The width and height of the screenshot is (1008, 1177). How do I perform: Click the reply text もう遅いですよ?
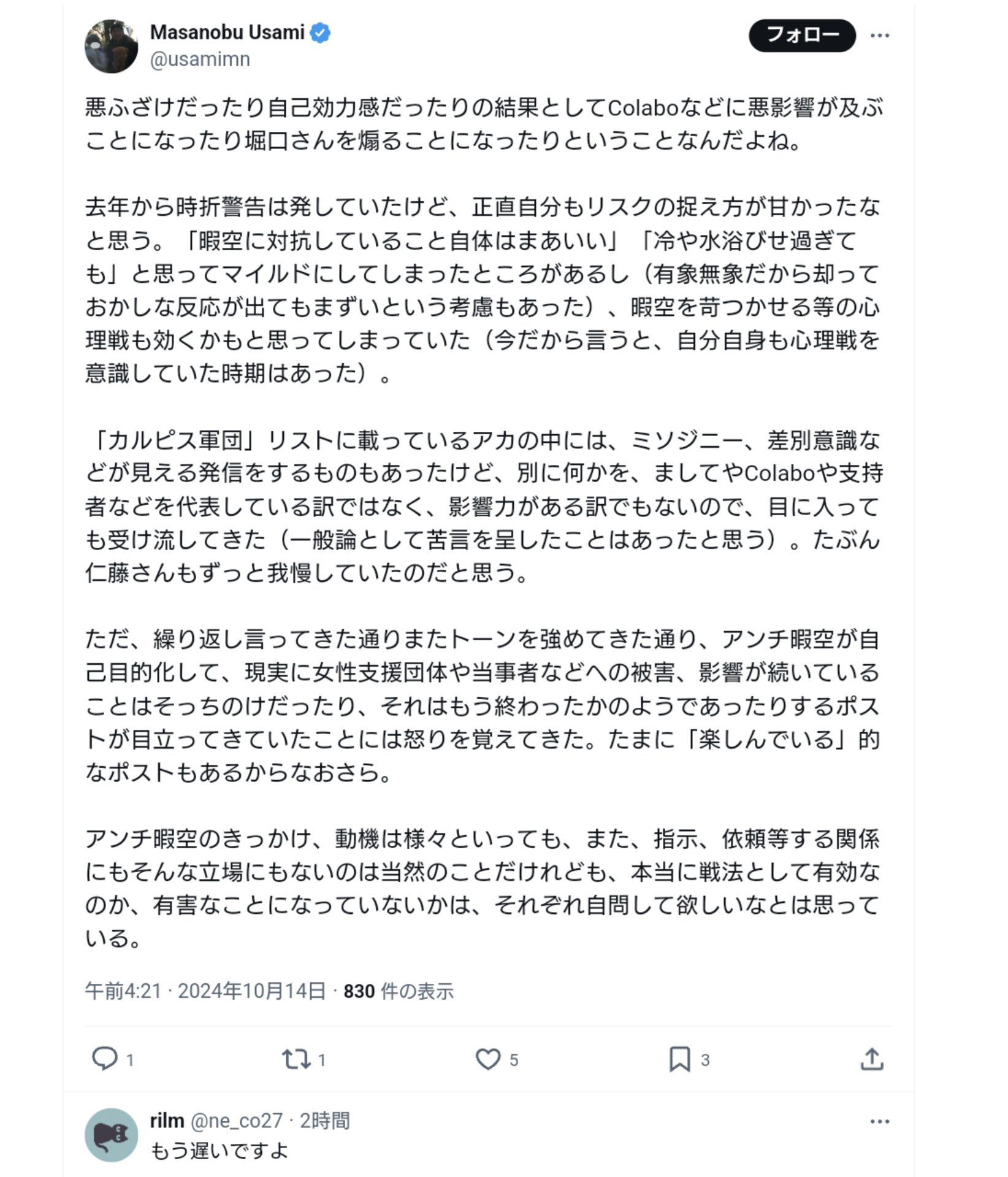219,1150
